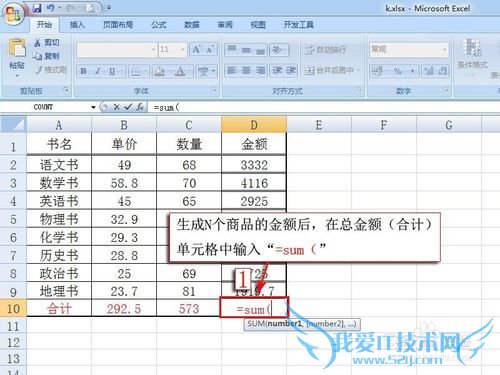Switch to the 公式 (Formulas) tab
Viewport: 500px width, 375px height.
tap(159, 25)
